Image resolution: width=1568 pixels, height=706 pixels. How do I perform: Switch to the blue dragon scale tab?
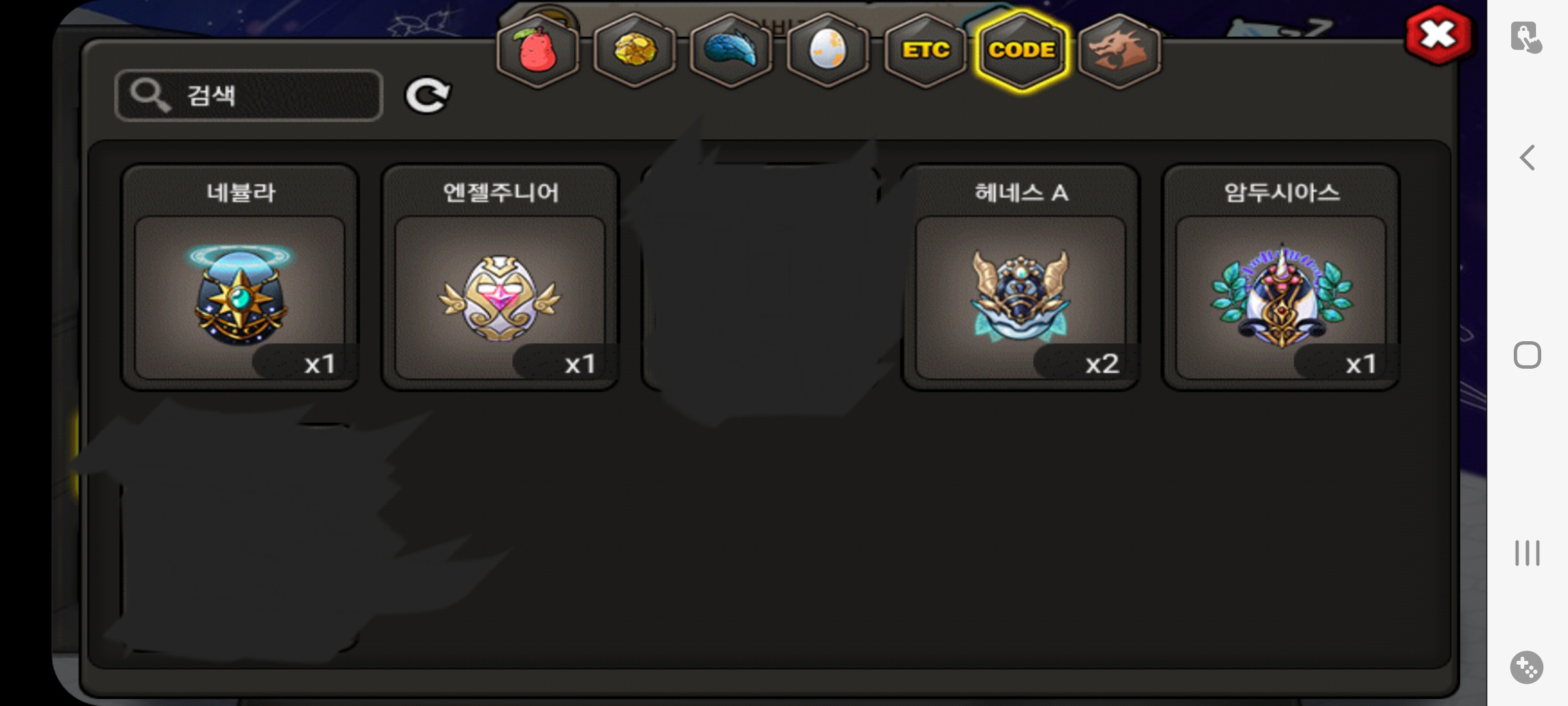(x=731, y=50)
